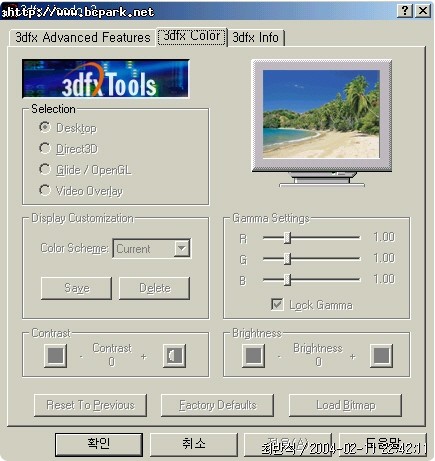Click the B gamma slider handle
Image resolution: width=435 pixels, height=461 pixels.
pos(288,280)
